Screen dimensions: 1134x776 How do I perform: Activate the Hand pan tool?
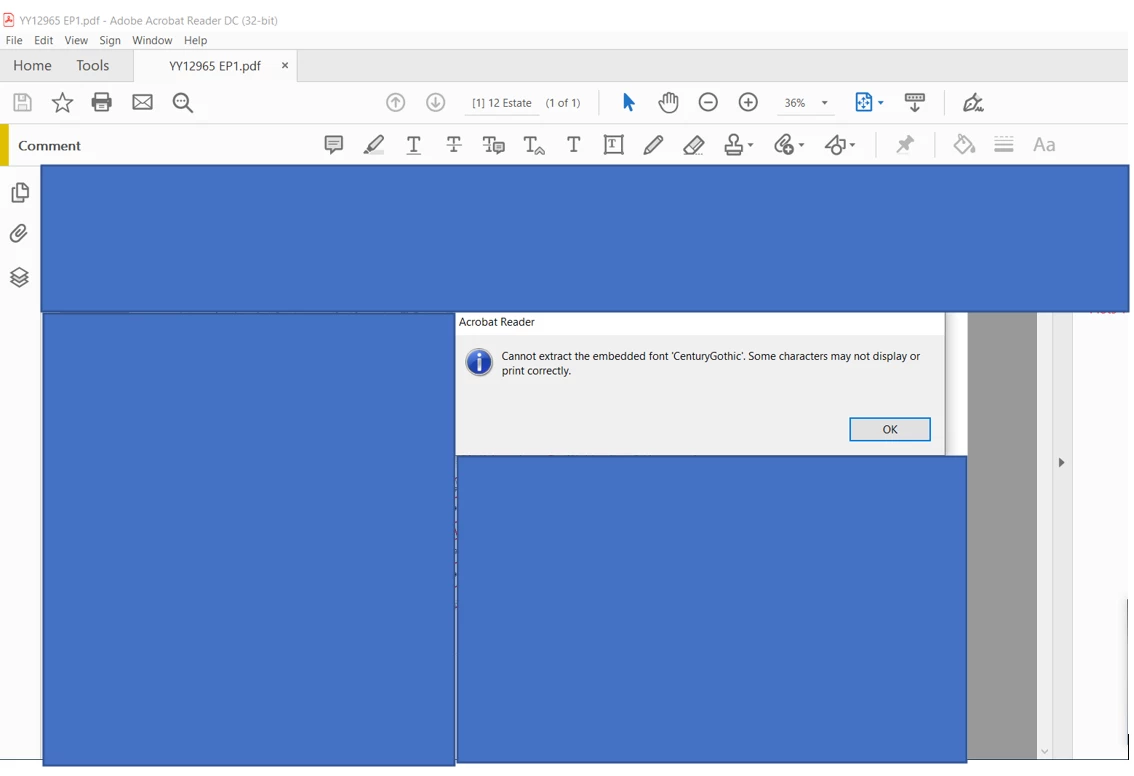click(x=668, y=103)
